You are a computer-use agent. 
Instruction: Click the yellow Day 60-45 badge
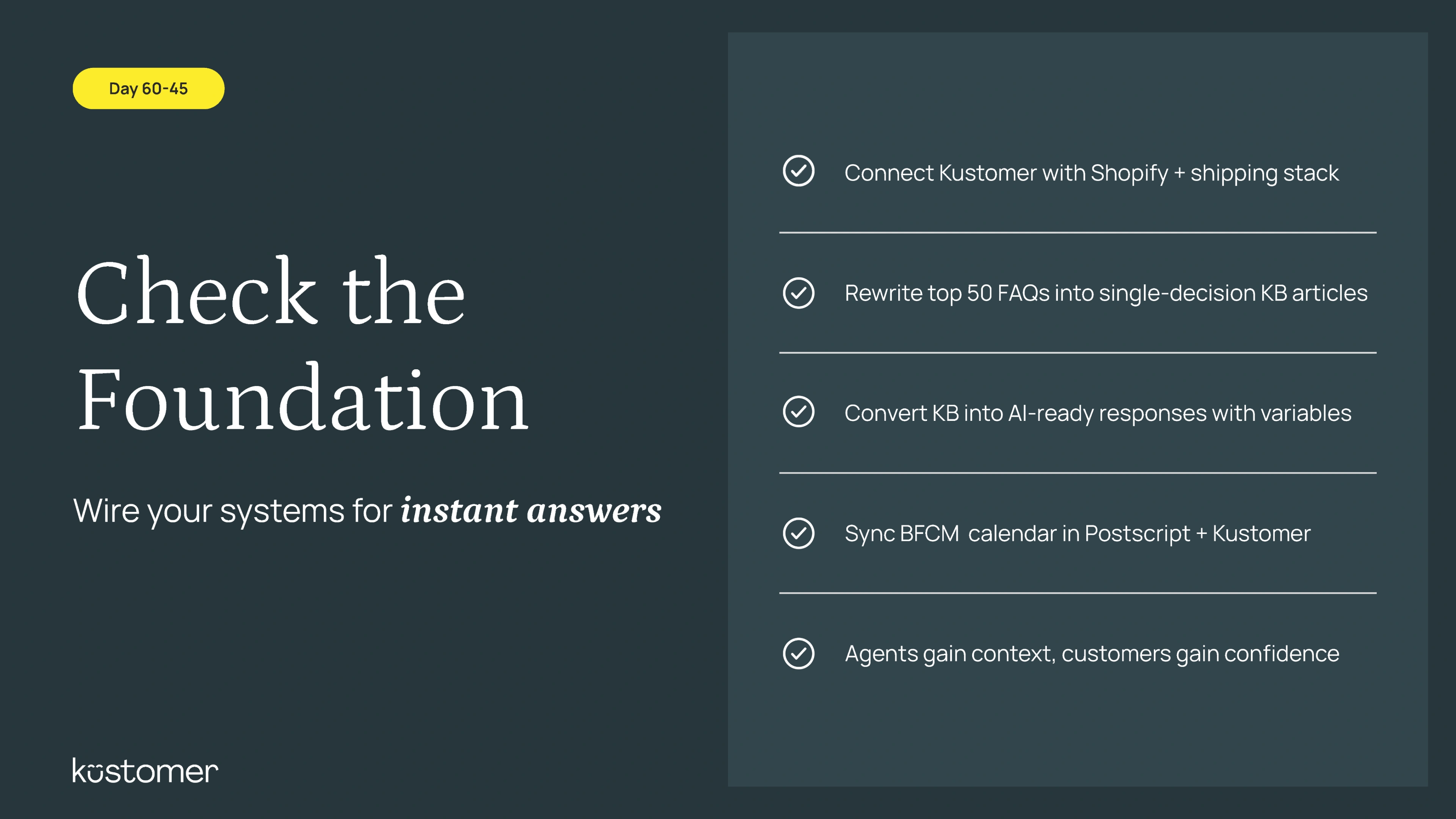tap(149, 88)
